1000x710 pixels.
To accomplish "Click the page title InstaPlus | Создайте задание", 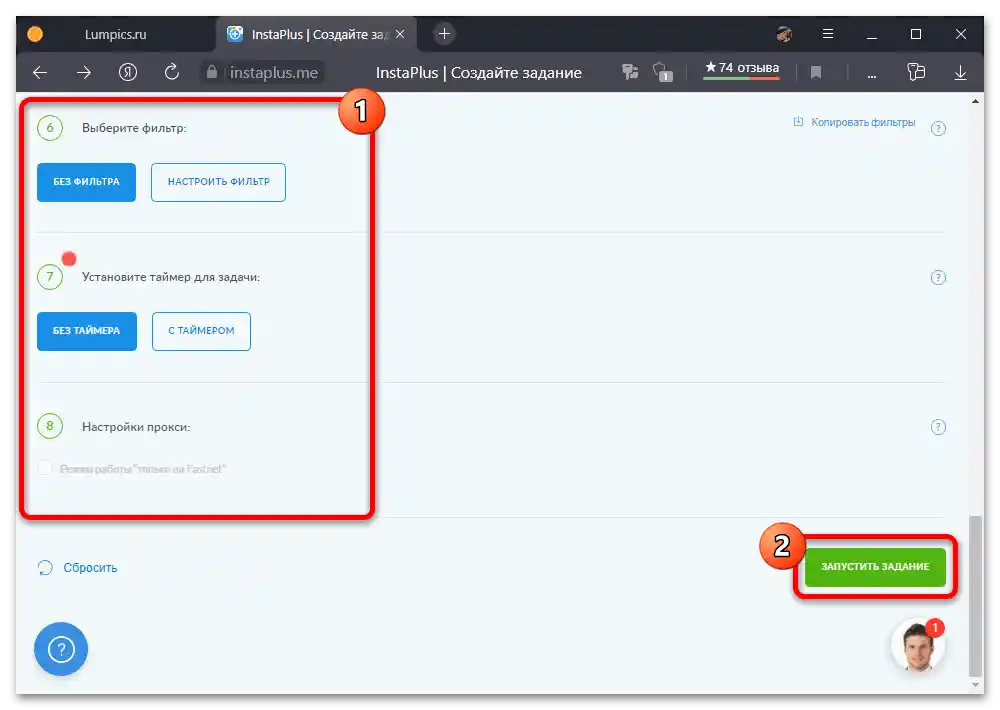I will pyautogui.click(x=478, y=73).
